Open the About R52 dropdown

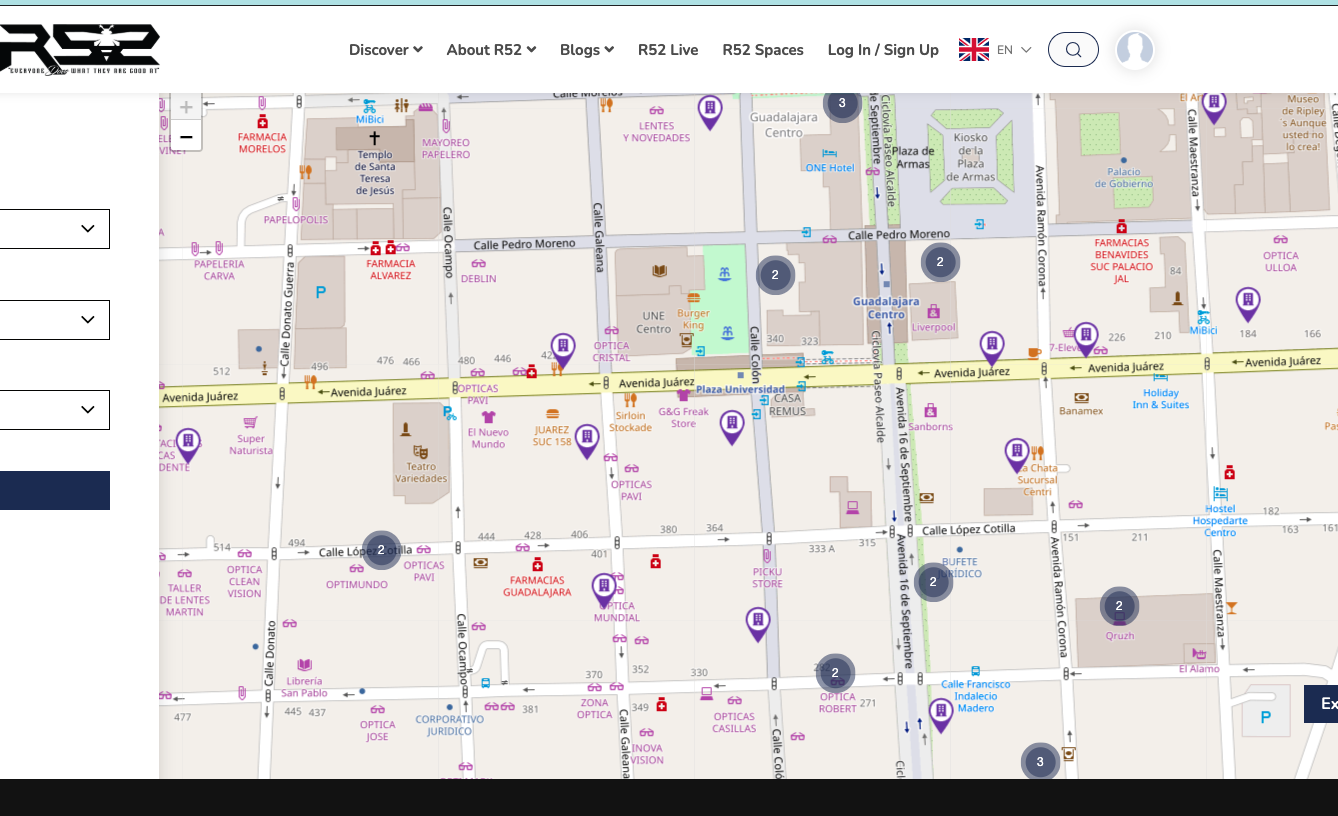pyautogui.click(x=491, y=50)
